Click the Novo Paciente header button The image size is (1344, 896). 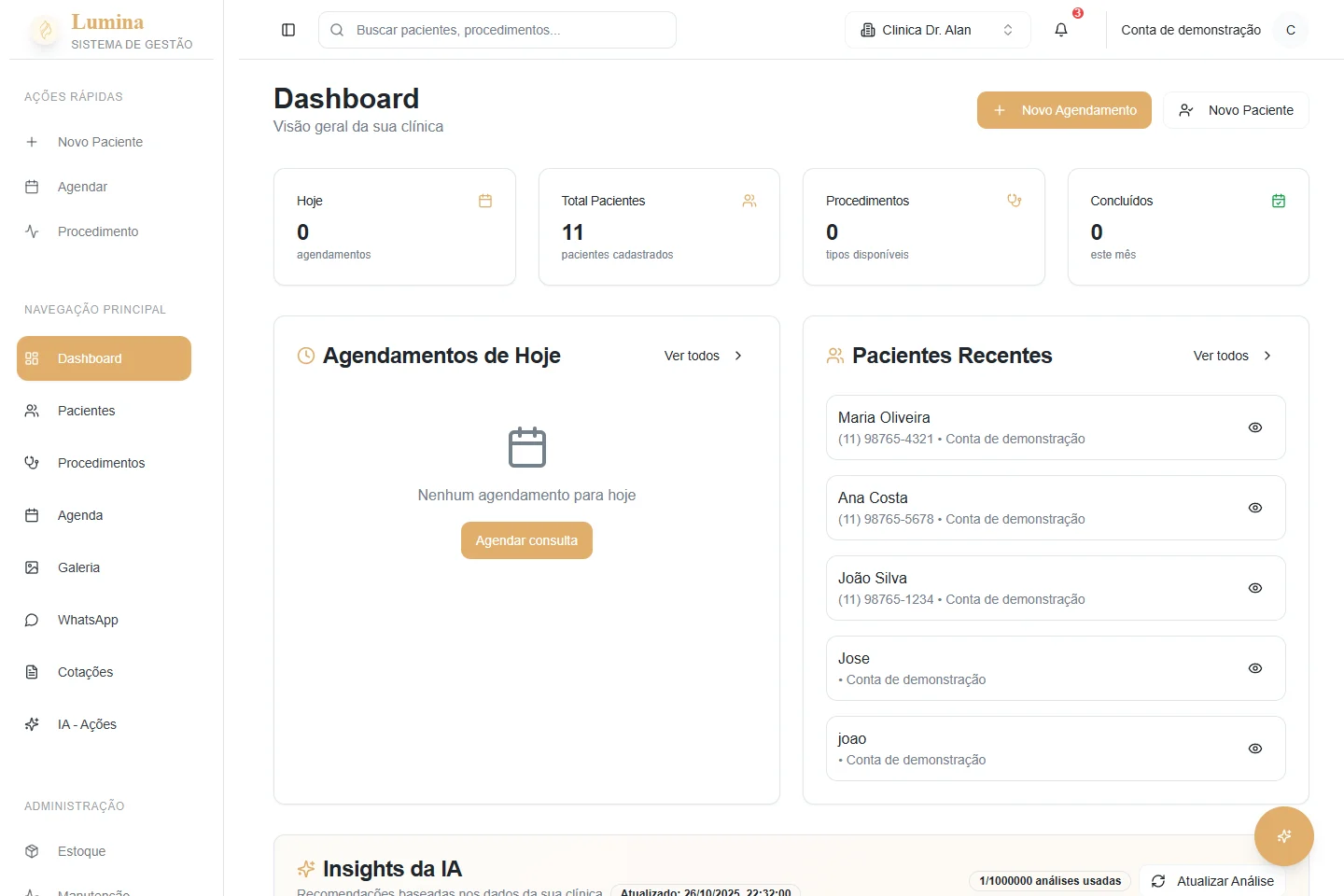tap(1236, 110)
